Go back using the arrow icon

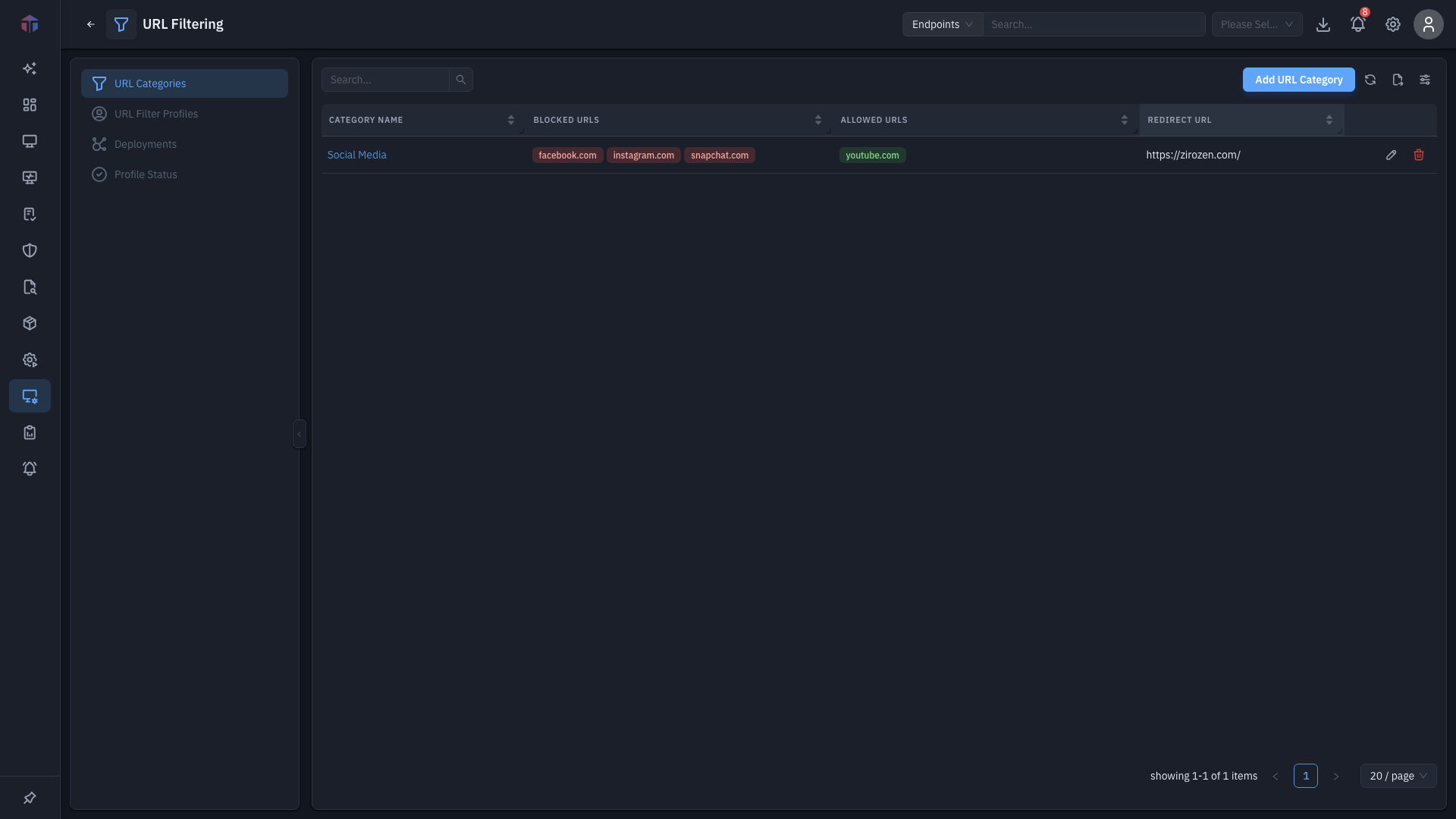coord(91,24)
